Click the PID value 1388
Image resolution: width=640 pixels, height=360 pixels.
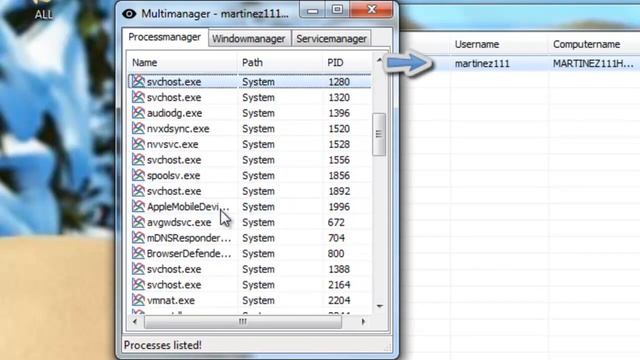point(339,269)
